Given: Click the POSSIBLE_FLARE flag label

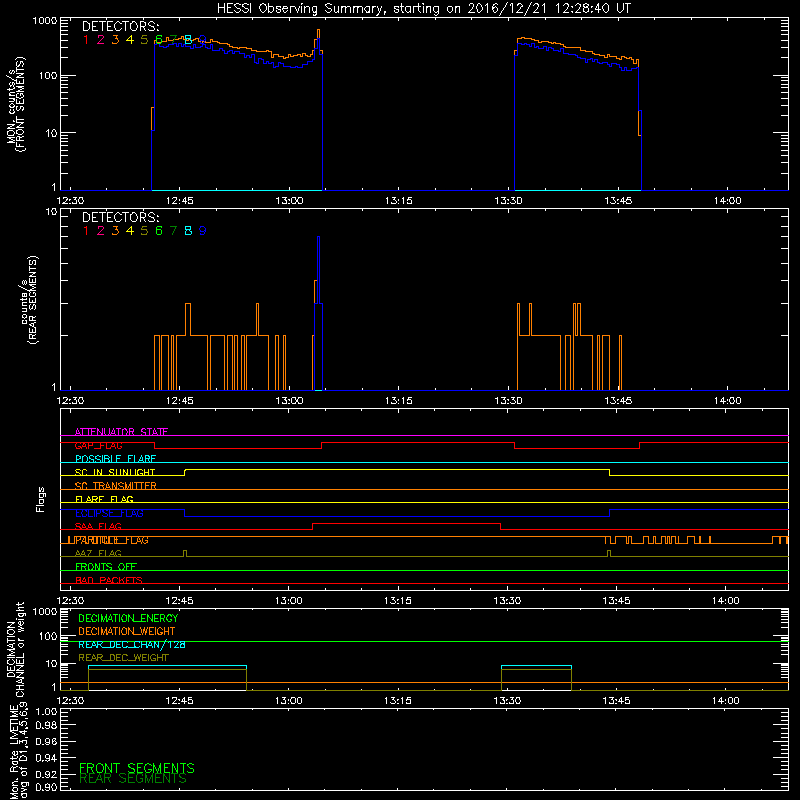Looking at the screenshot, I should click(115, 459).
